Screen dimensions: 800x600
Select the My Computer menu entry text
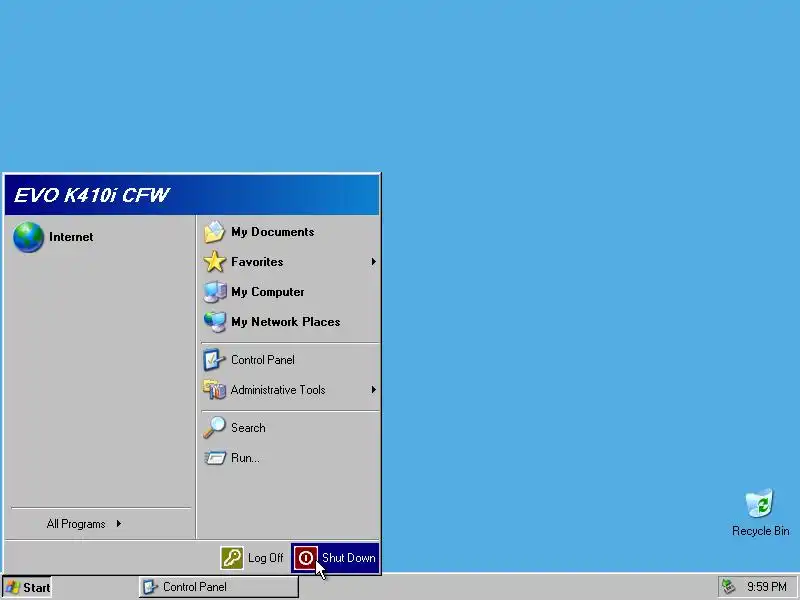pyautogui.click(x=267, y=292)
